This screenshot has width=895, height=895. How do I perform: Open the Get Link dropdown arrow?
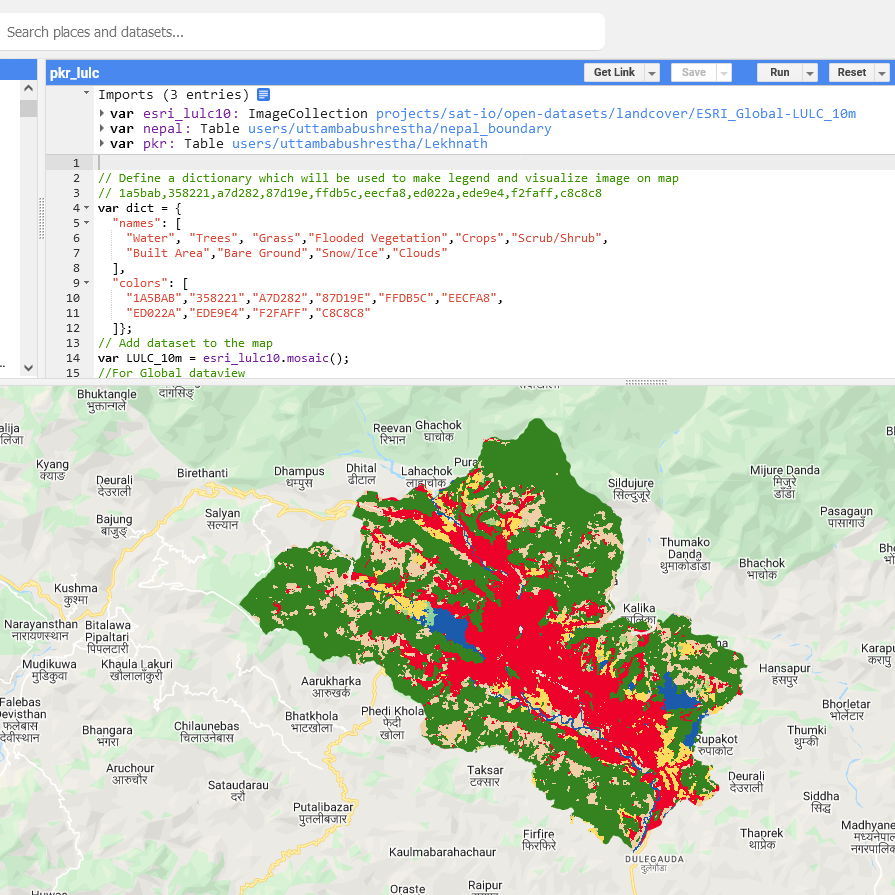coord(652,73)
